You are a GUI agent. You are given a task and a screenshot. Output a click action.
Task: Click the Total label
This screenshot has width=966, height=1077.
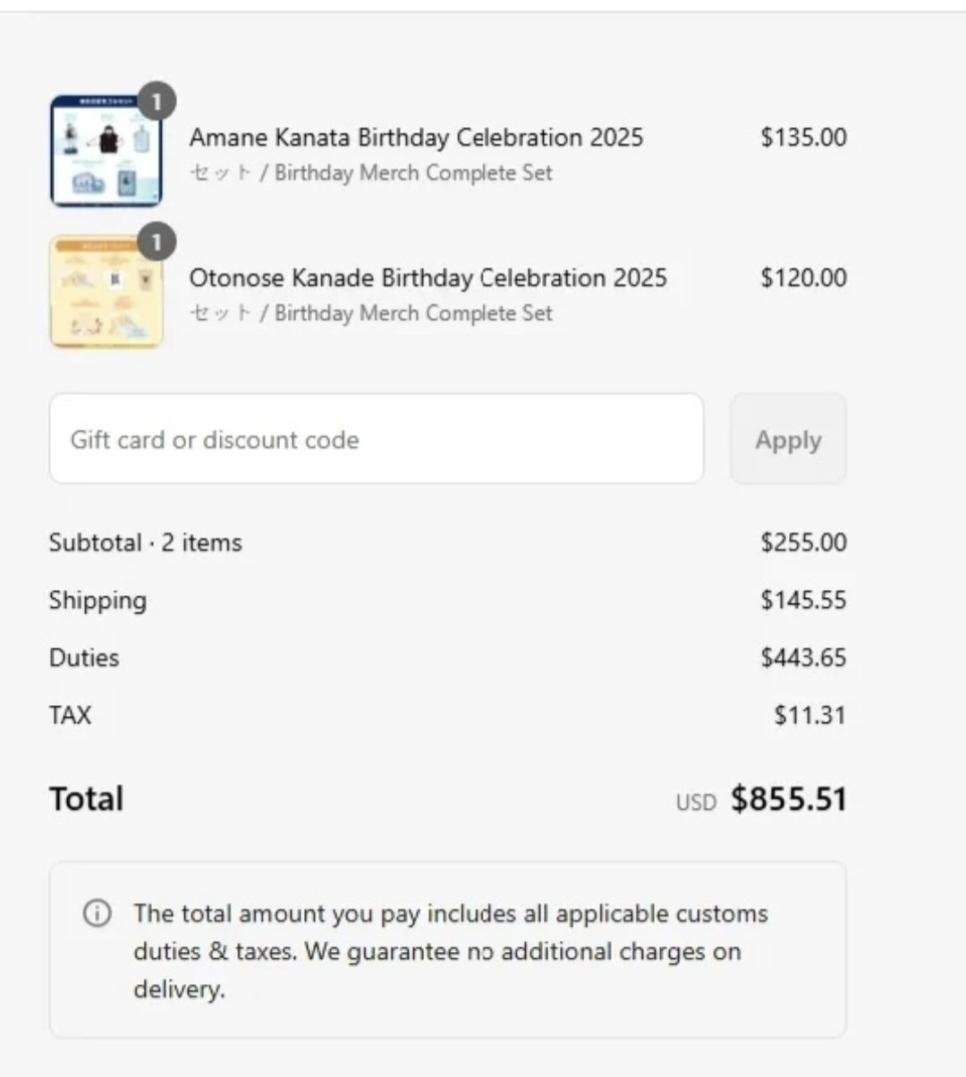tap(86, 799)
